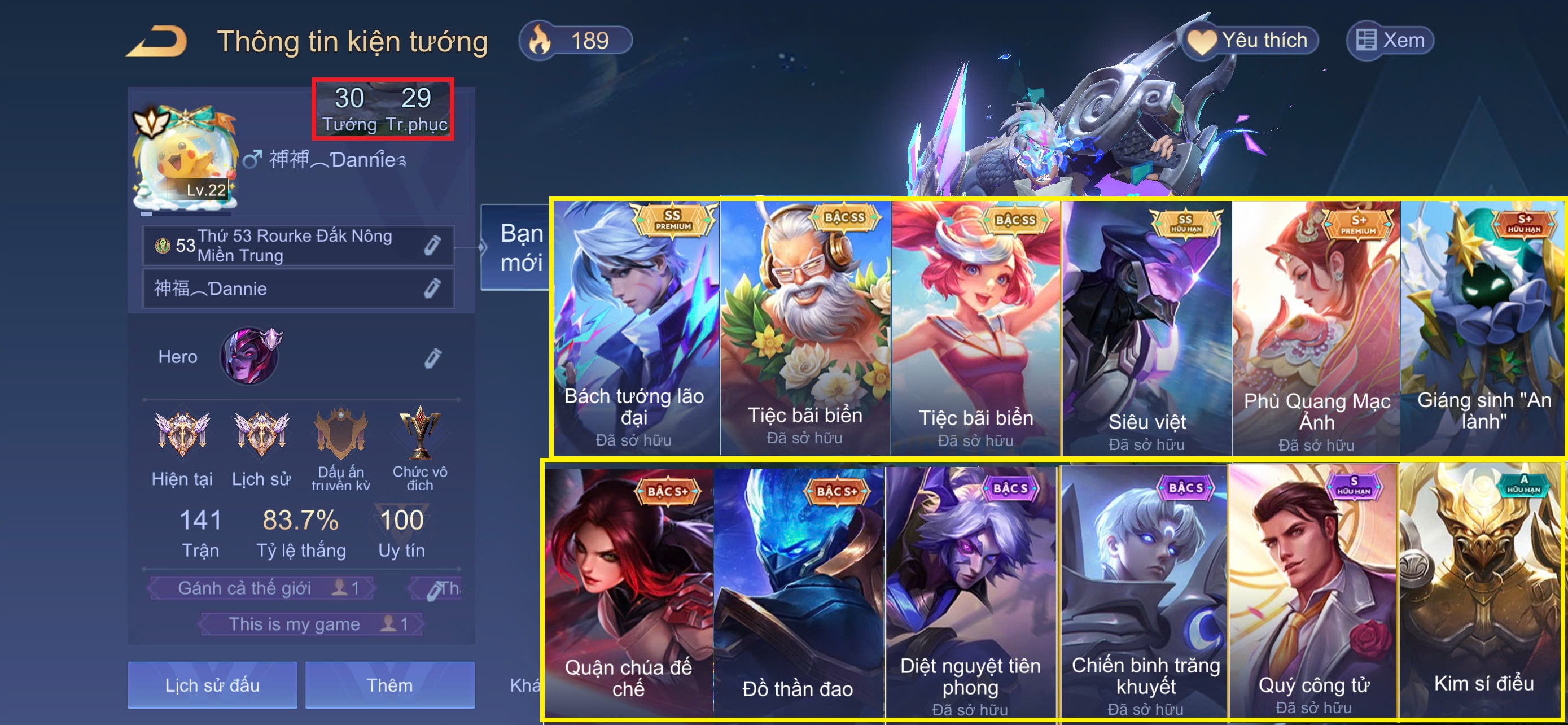Click the Chức vô địch trophy icon

[419, 433]
